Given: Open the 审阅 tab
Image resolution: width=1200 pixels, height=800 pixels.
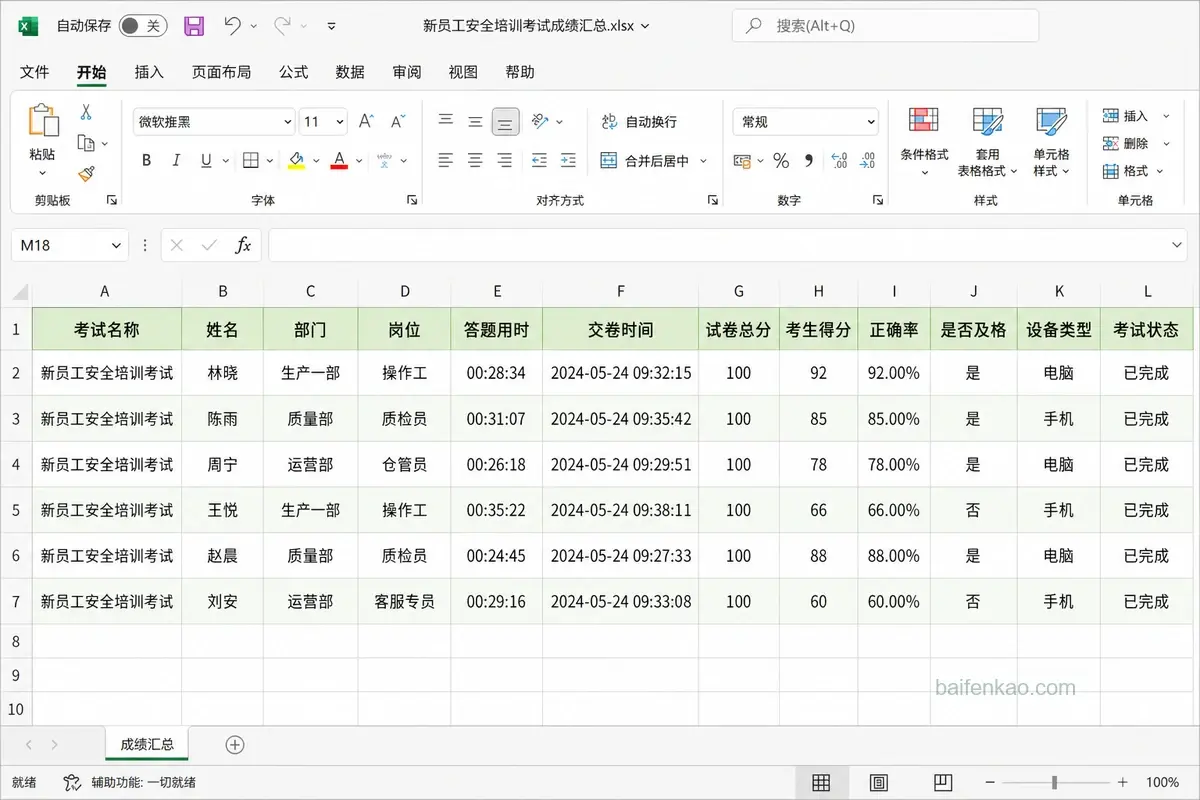Looking at the screenshot, I should coord(407,72).
